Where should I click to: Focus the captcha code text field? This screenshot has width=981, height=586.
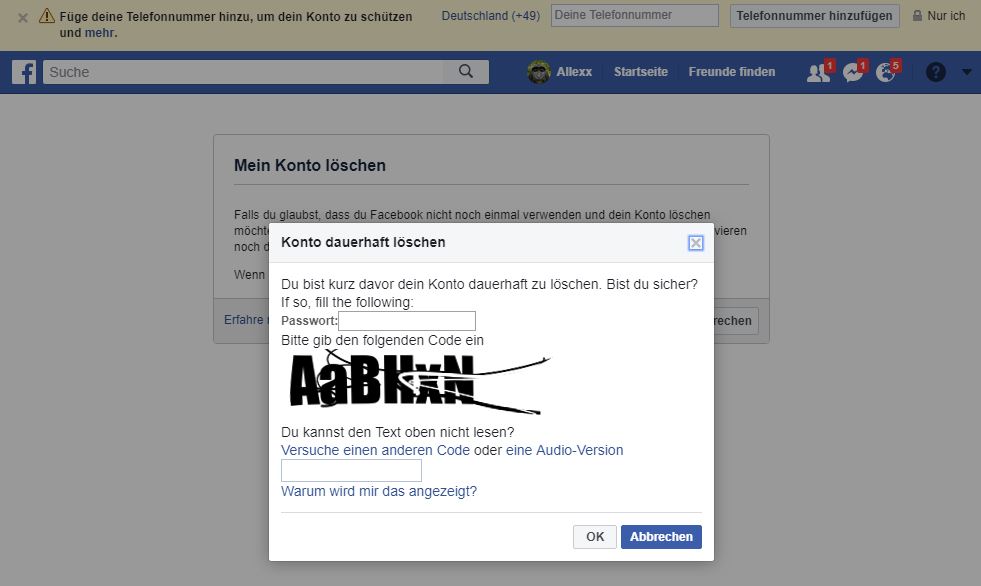[x=351, y=470]
